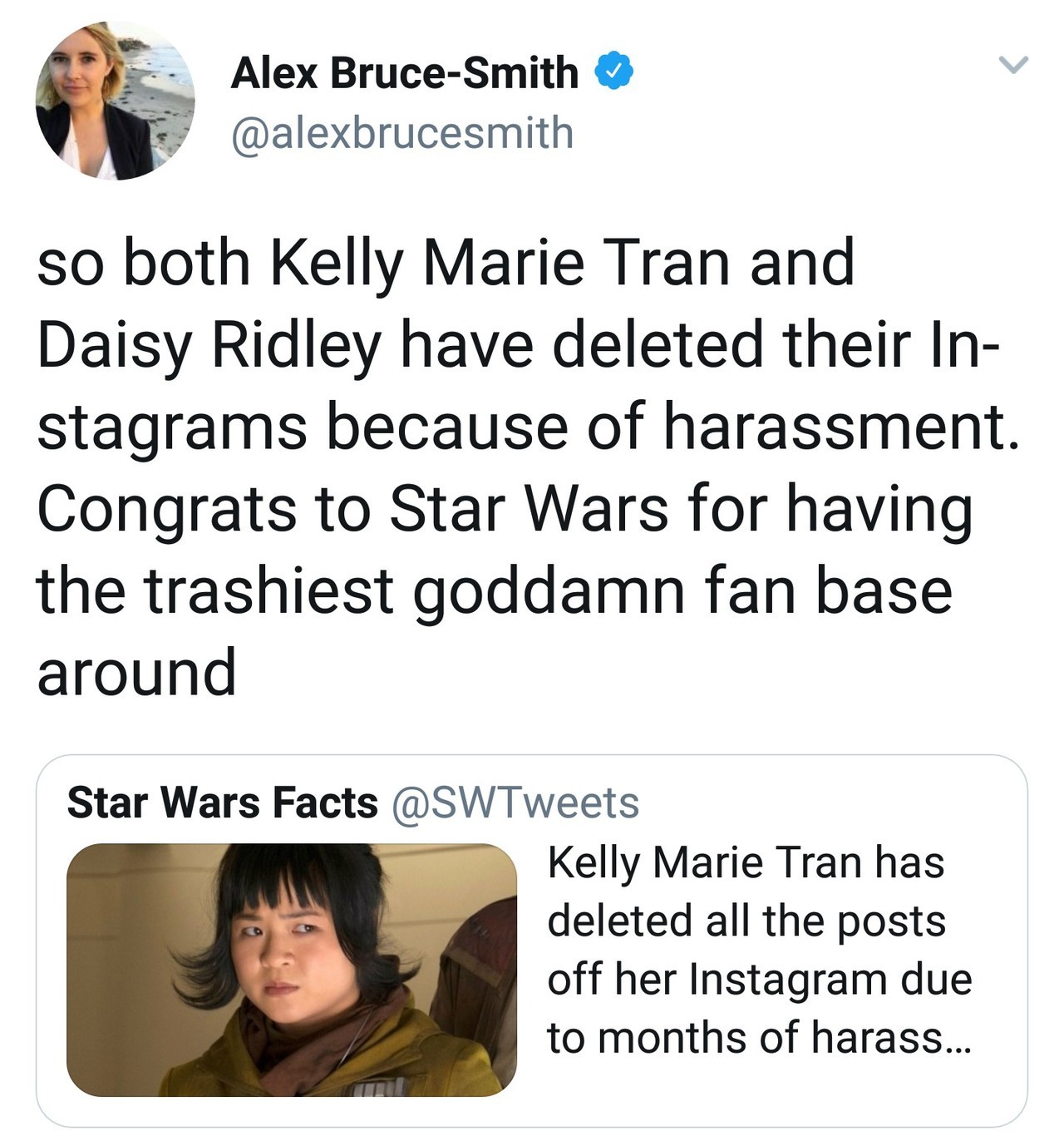Open Alex Bruce-Smith's profile picture
Image resolution: width=1064 pixels, height=1131 pixels.
[x=115, y=101]
